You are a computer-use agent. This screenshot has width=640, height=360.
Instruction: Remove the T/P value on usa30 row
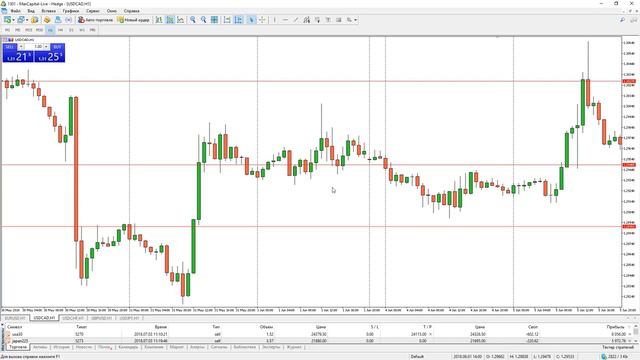click(430, 334)
